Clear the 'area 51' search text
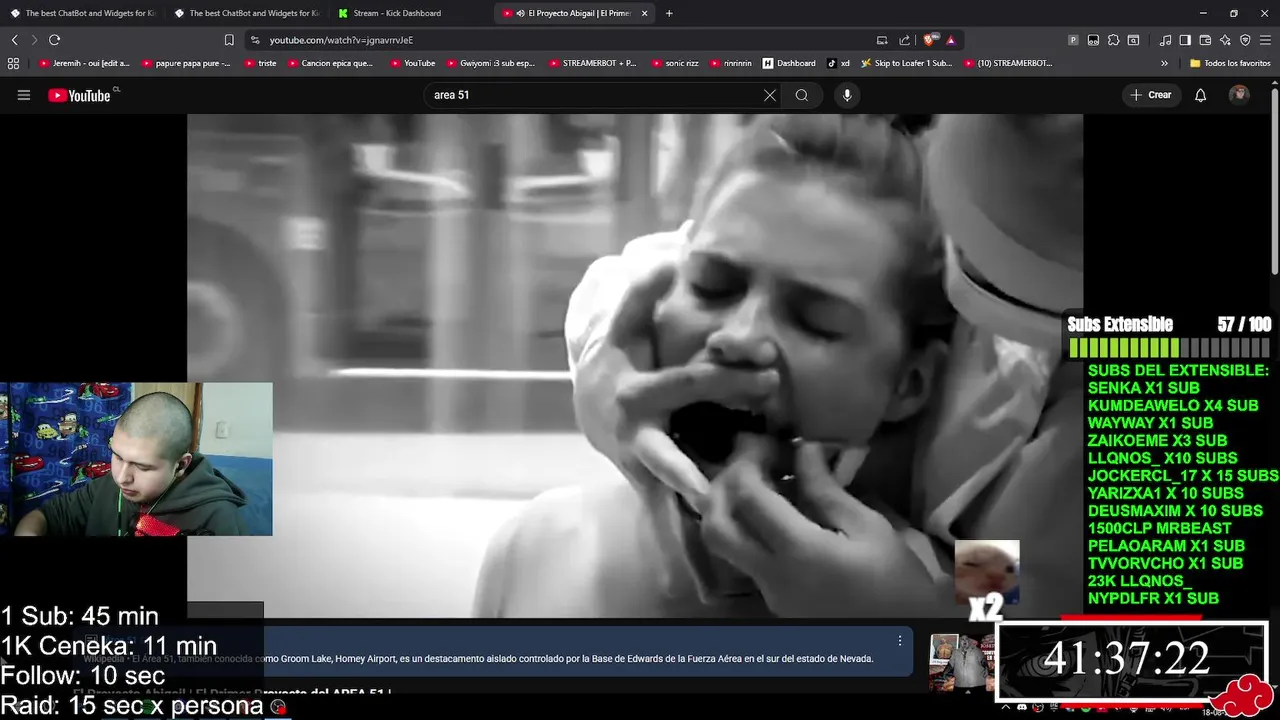Viewport: 1280px width, 720px height. pyautogui.click(x=769, y=95)
